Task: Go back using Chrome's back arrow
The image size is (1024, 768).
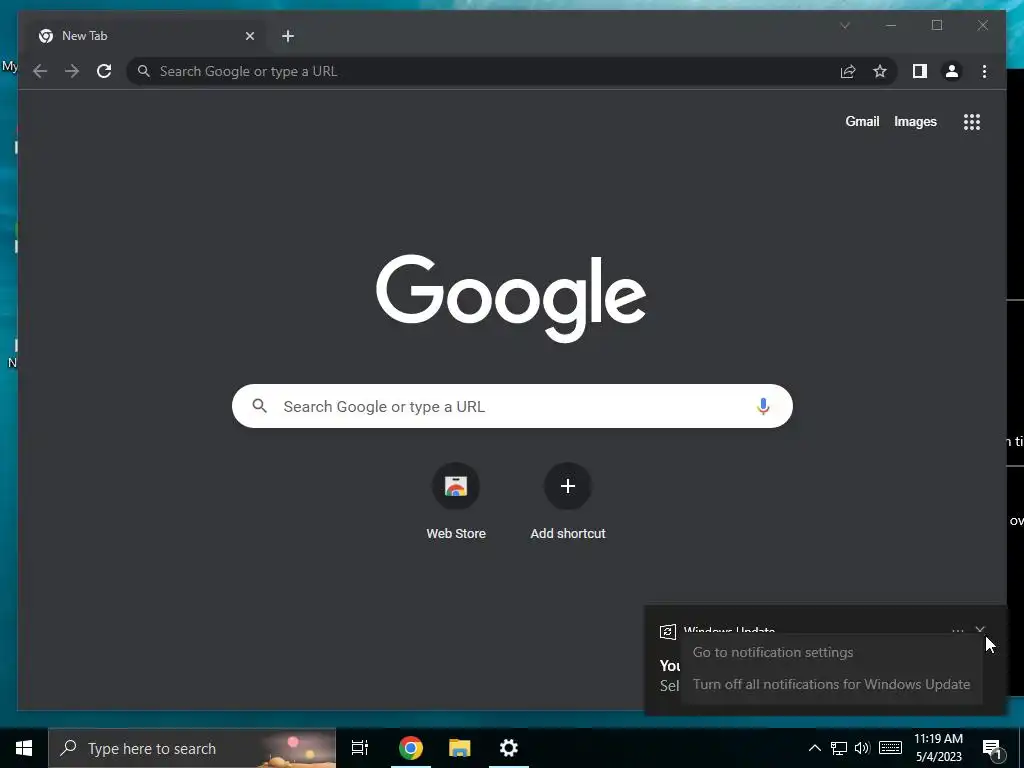Action: [x=40, y=71]
